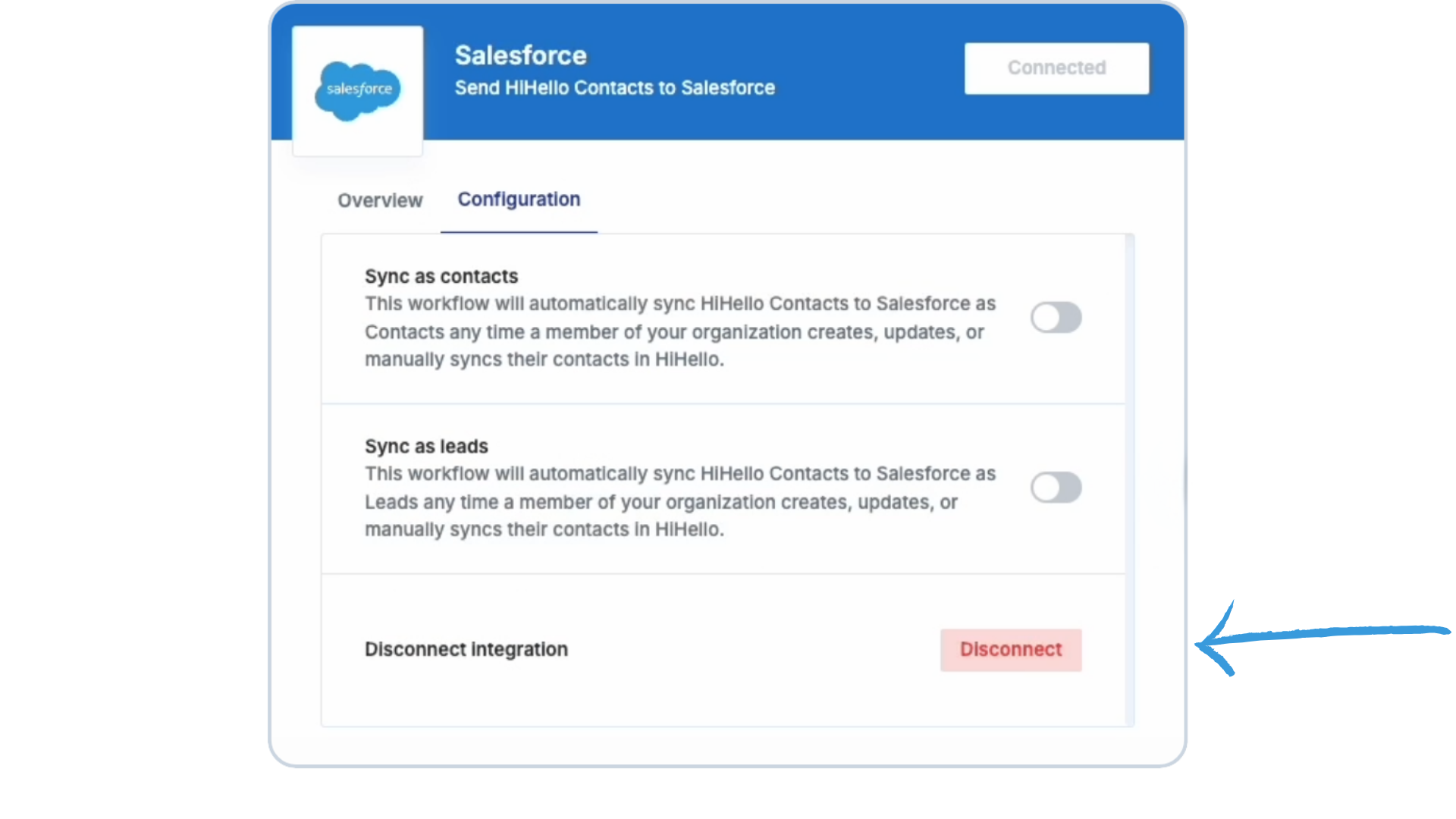The image size is (1456, 819).
Task: Click 'Send HiHello Contacts to Salesforce' subtitle
Action: 614,88
